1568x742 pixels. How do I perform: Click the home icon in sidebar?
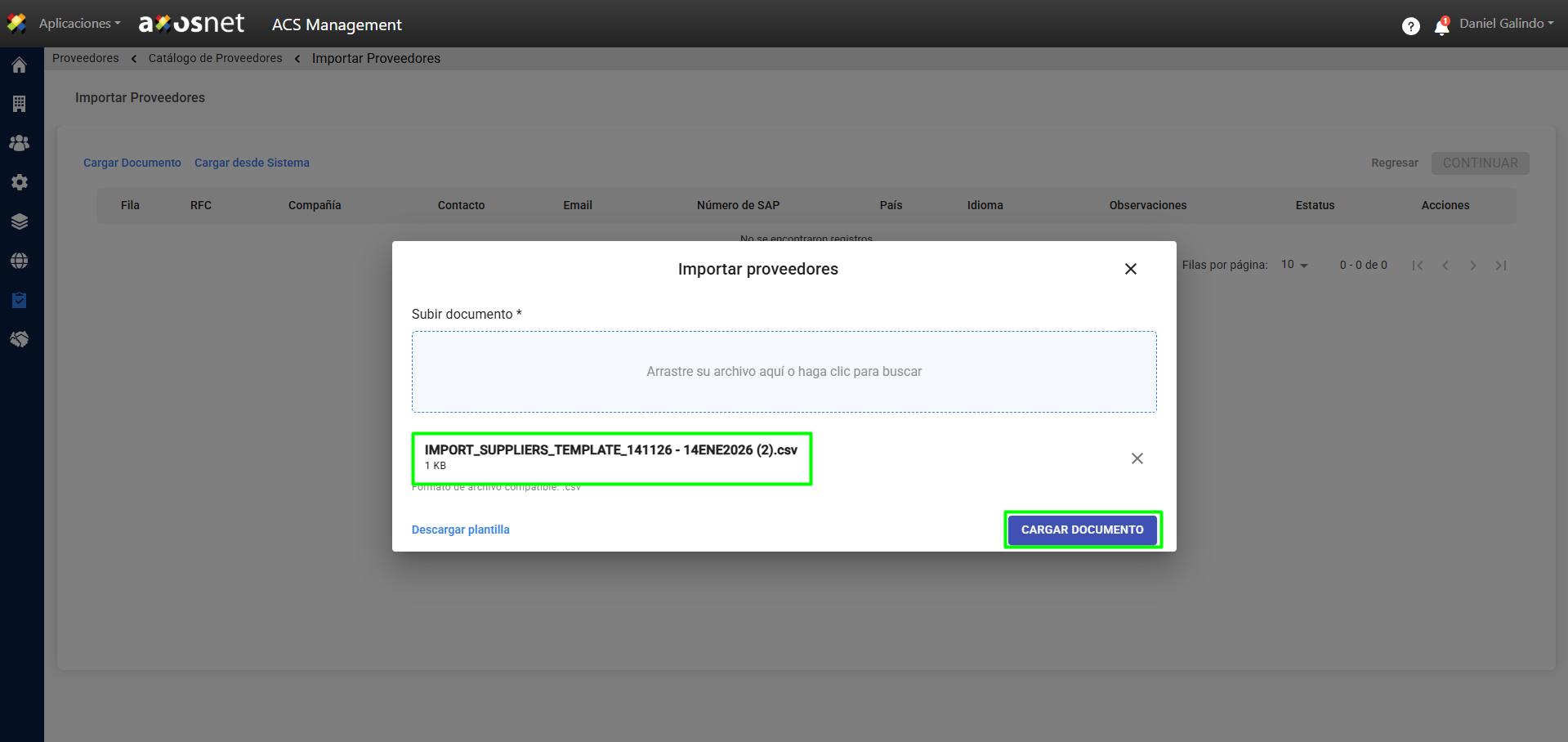20,65
